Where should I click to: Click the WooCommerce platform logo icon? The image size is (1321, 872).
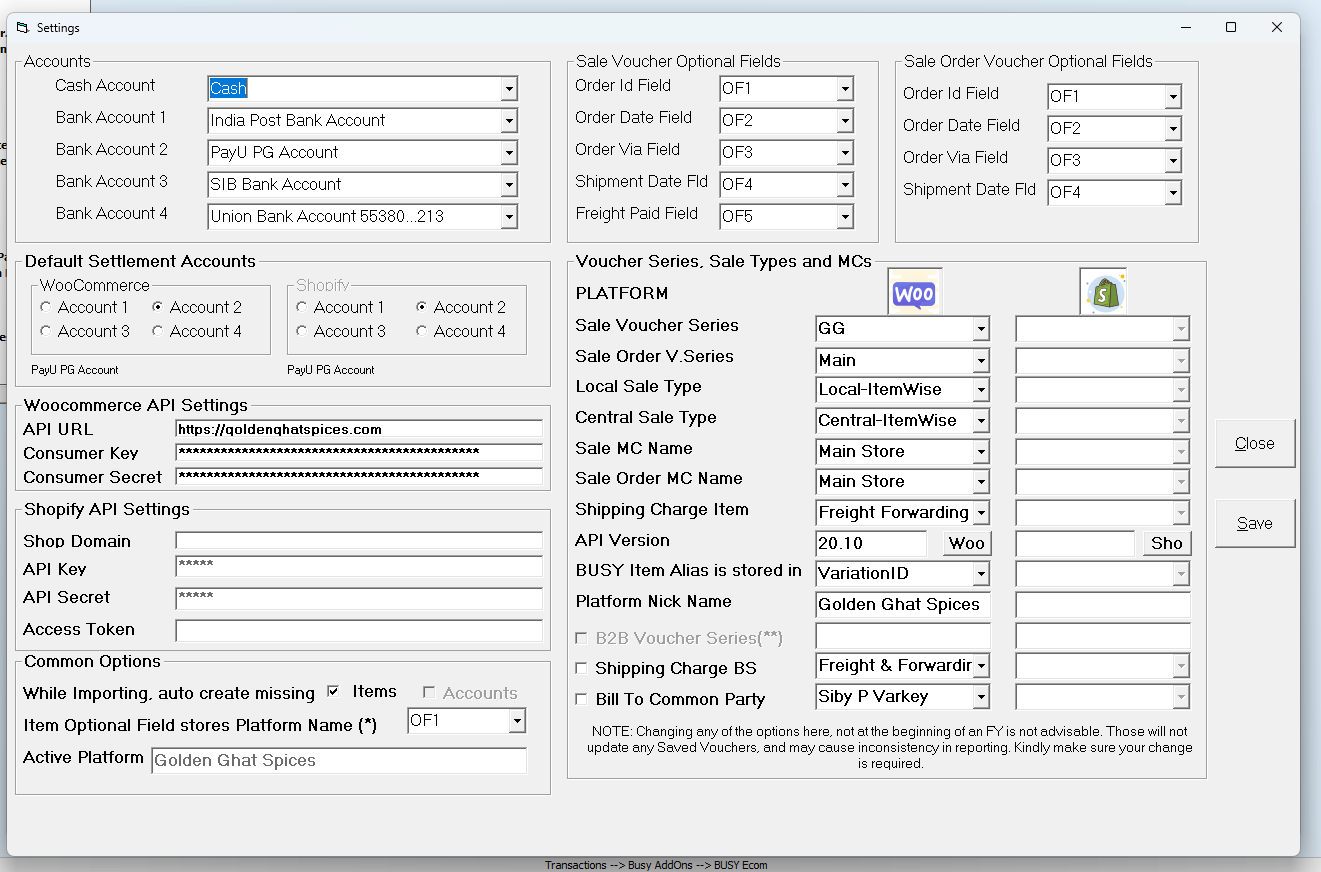click(914, 294)
